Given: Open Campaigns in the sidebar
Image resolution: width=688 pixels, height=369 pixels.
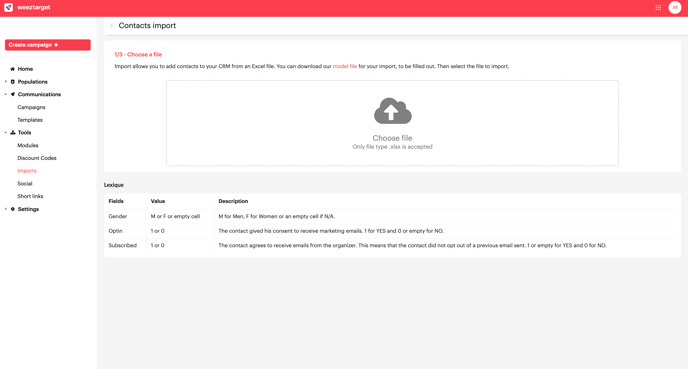Looking at the screenshot, I should point(31,107).
